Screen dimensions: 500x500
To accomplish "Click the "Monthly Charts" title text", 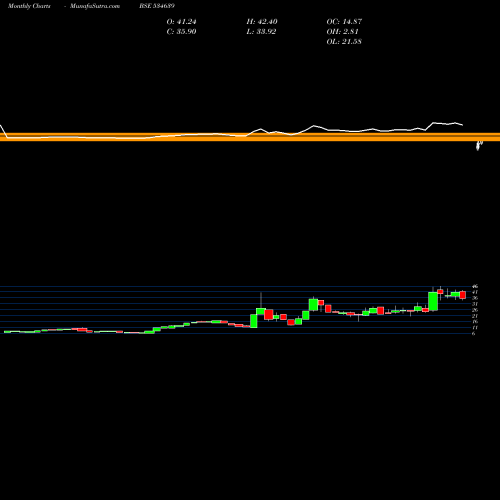I will point(29,6).
